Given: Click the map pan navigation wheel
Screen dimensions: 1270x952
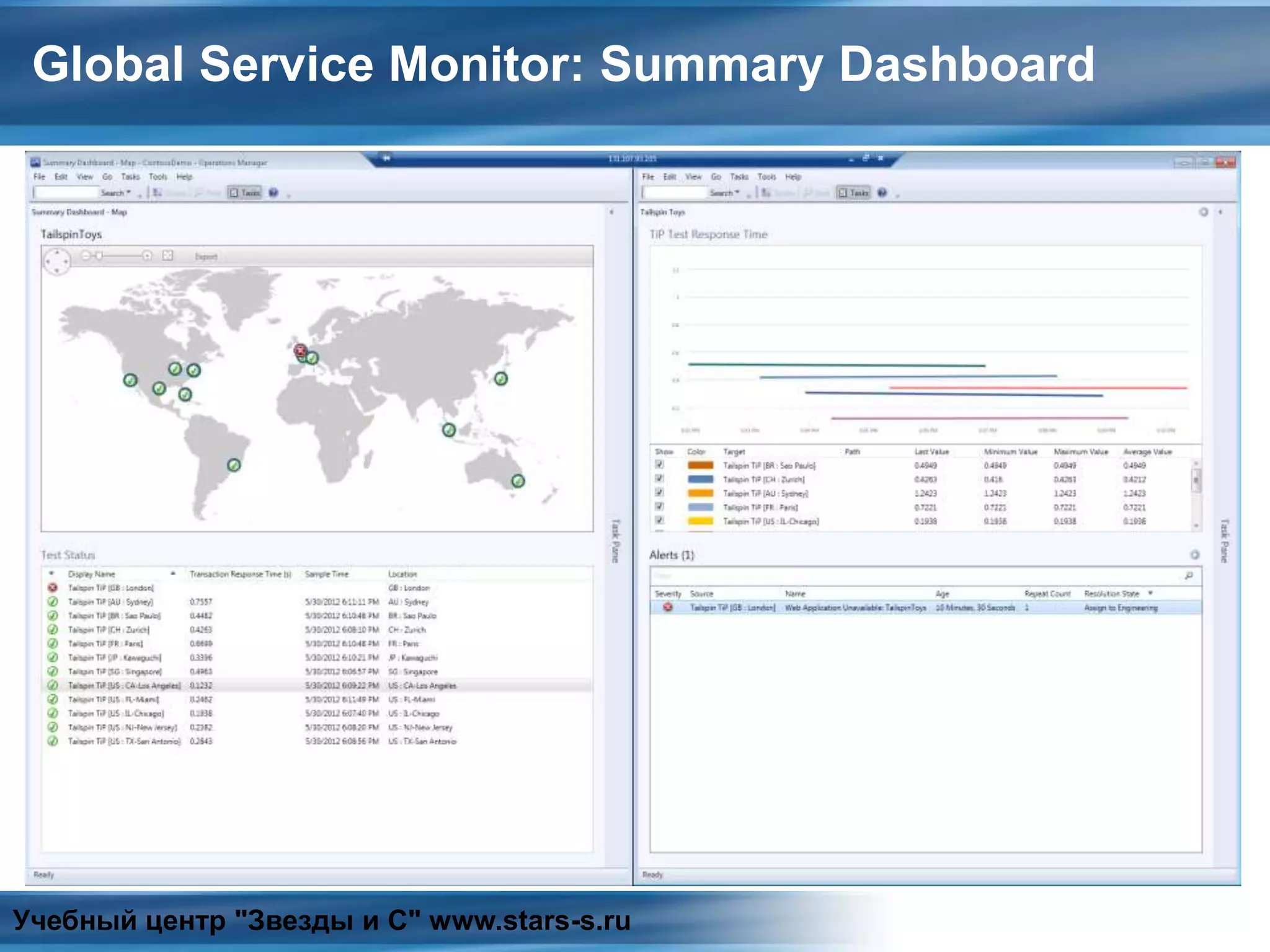Looking at the screenshot, I should point(57,262).
